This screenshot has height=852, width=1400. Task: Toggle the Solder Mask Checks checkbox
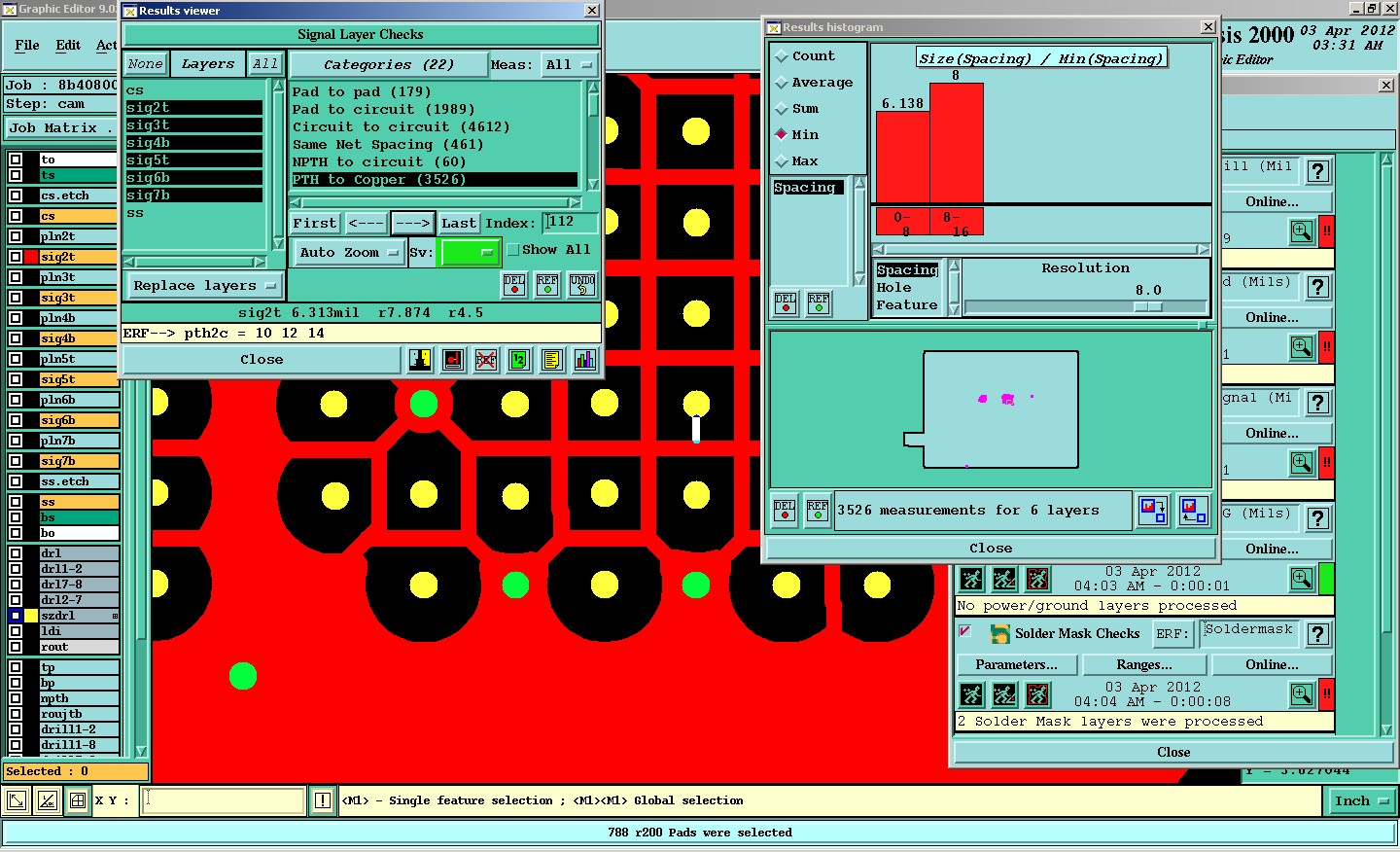point(965,632)
